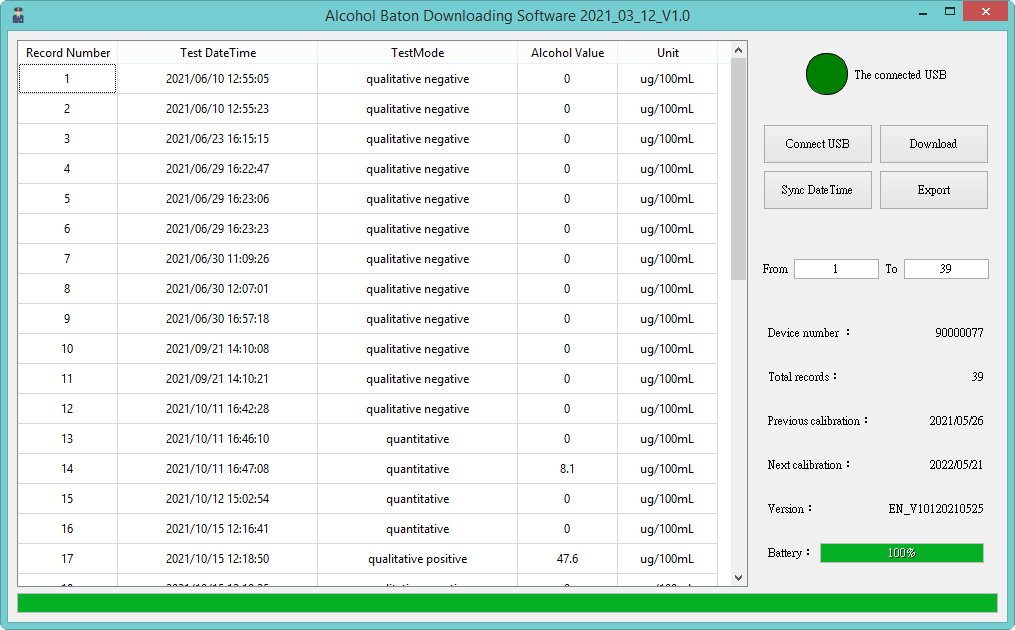Select qualitative negative cell in record 1
The height and width of the screenshot is (630, 1015).
418,79
